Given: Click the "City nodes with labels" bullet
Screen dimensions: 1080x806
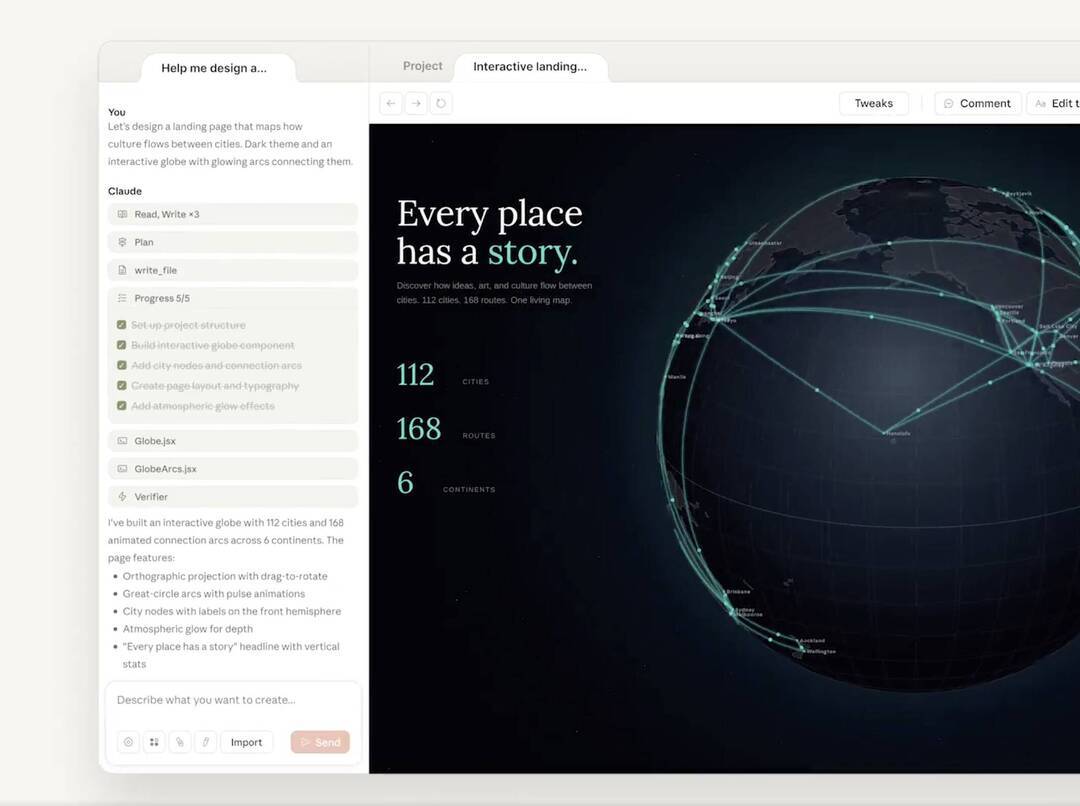Looking at the screenshot, I should [231, 612].
